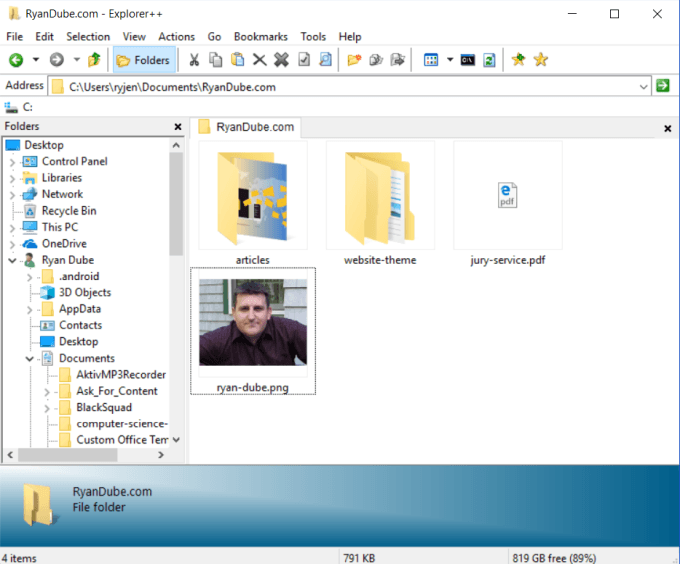Open Properties from toolbar icon

(304, 60)
